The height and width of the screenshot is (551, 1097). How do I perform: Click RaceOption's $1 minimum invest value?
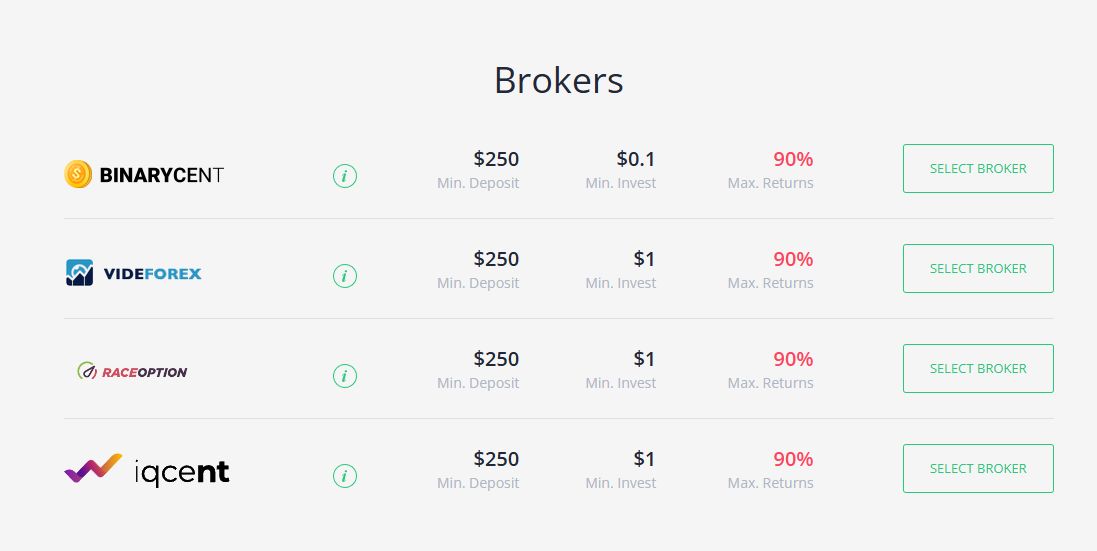coord(644,359)
